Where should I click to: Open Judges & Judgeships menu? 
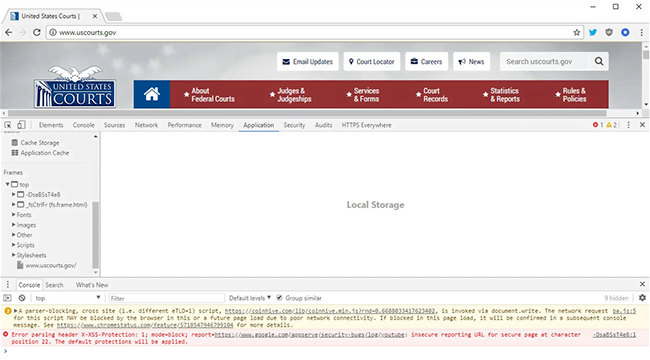pyautogui.click(x=291, y=95)
